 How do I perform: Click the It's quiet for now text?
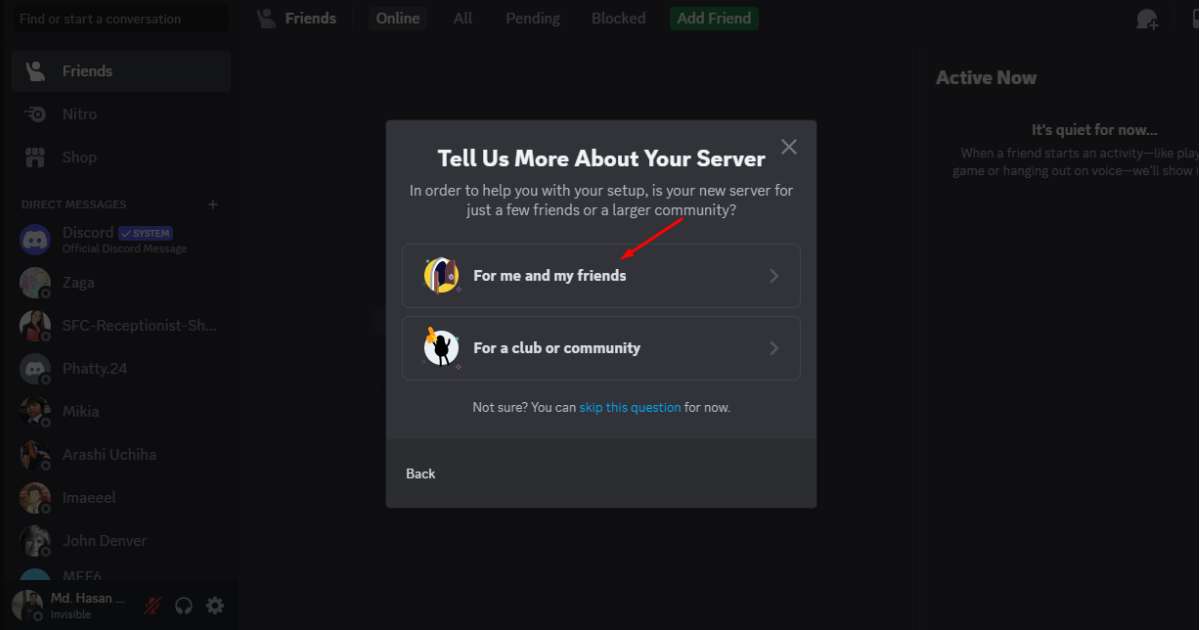pyautogui.click(x=1095, y=130)
